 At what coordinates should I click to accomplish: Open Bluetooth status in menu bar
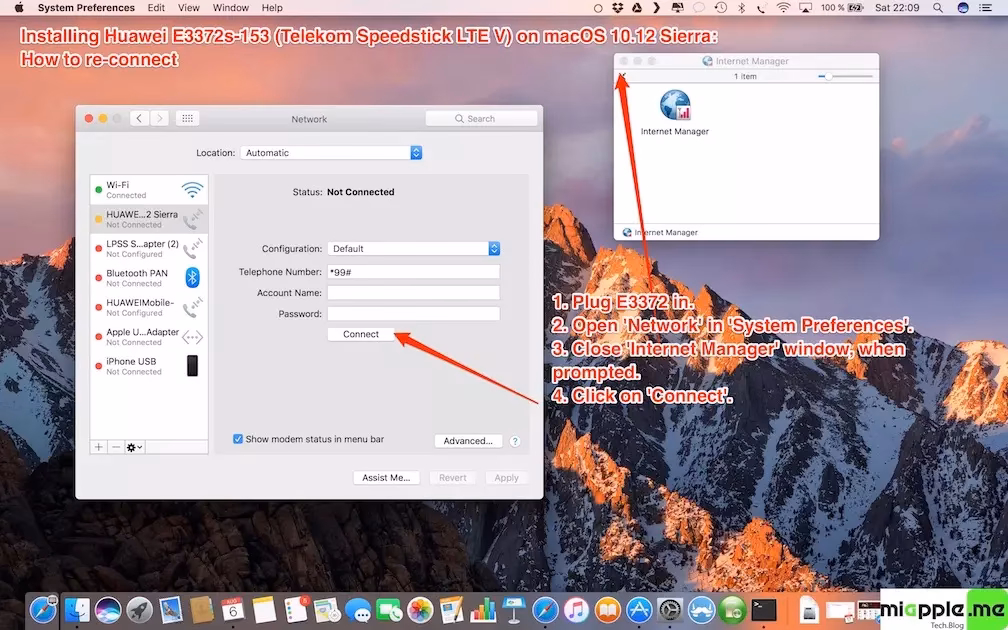point(741,8)
